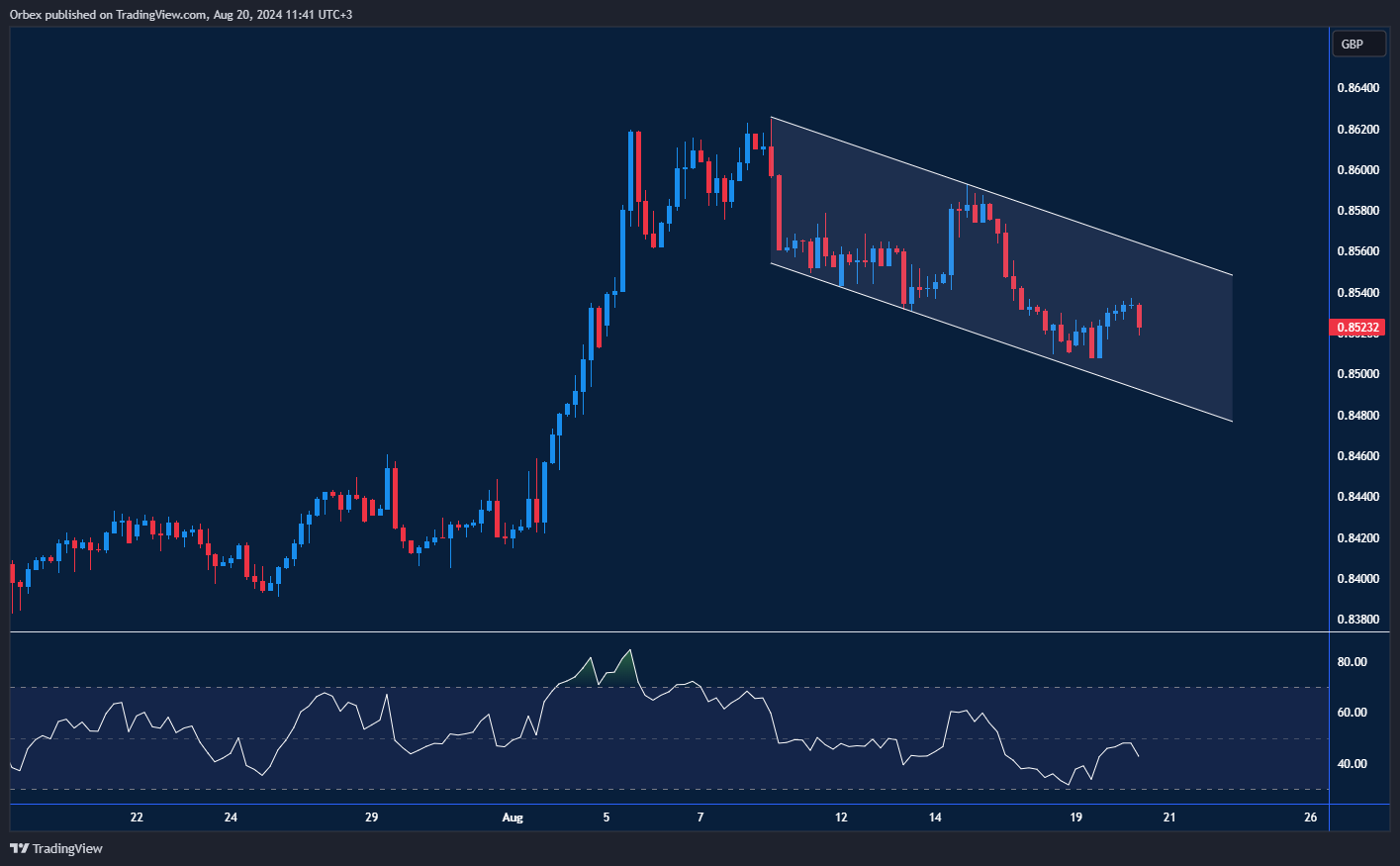Image resolution: width=1400 pixels, height=866 pixels.
Task: Select the 0.86200 price scale label
Action: [x=1357, y=130]
